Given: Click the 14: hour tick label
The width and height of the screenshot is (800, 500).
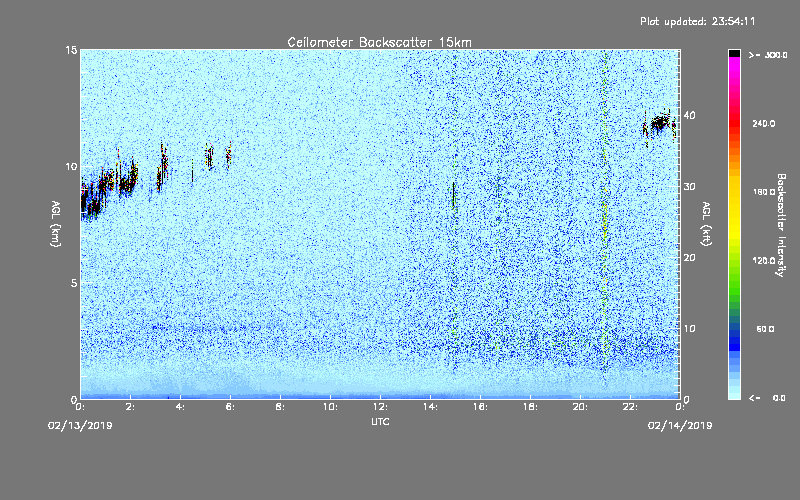Looking at the screenshot, I should [x=431, y=407].
